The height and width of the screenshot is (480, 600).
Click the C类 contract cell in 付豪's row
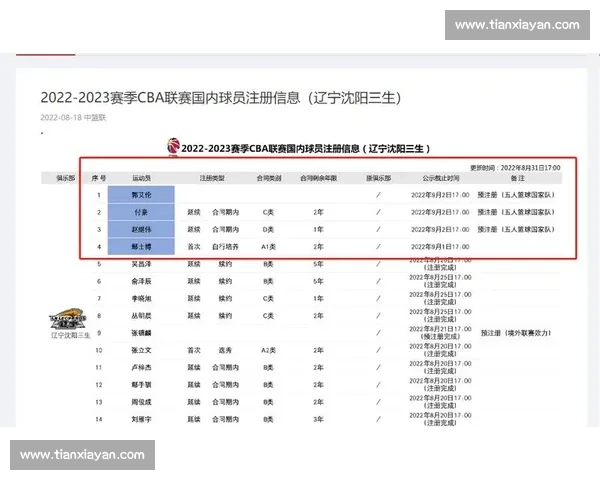(x=268, y=212)
